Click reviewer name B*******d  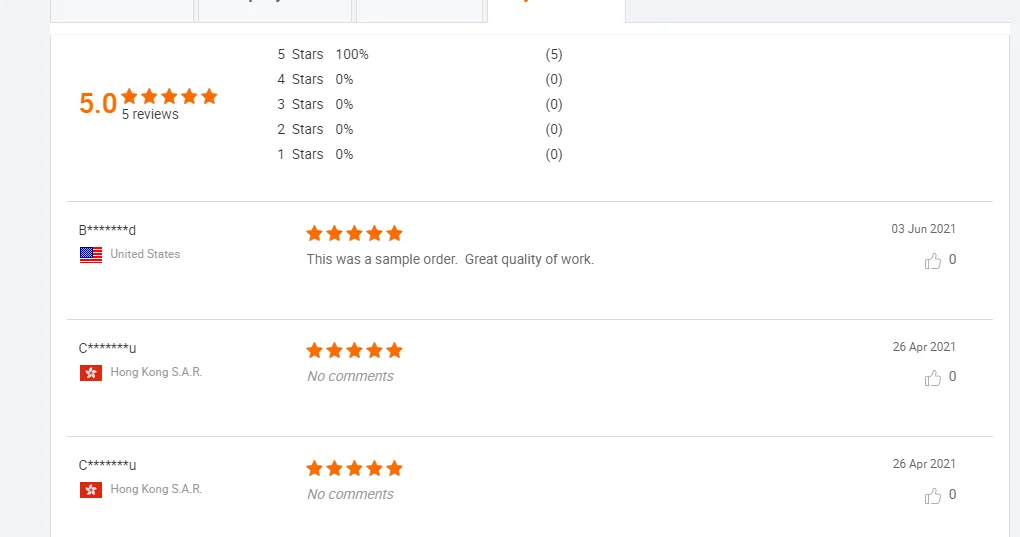pyautogui.click(x=107, y=230)
